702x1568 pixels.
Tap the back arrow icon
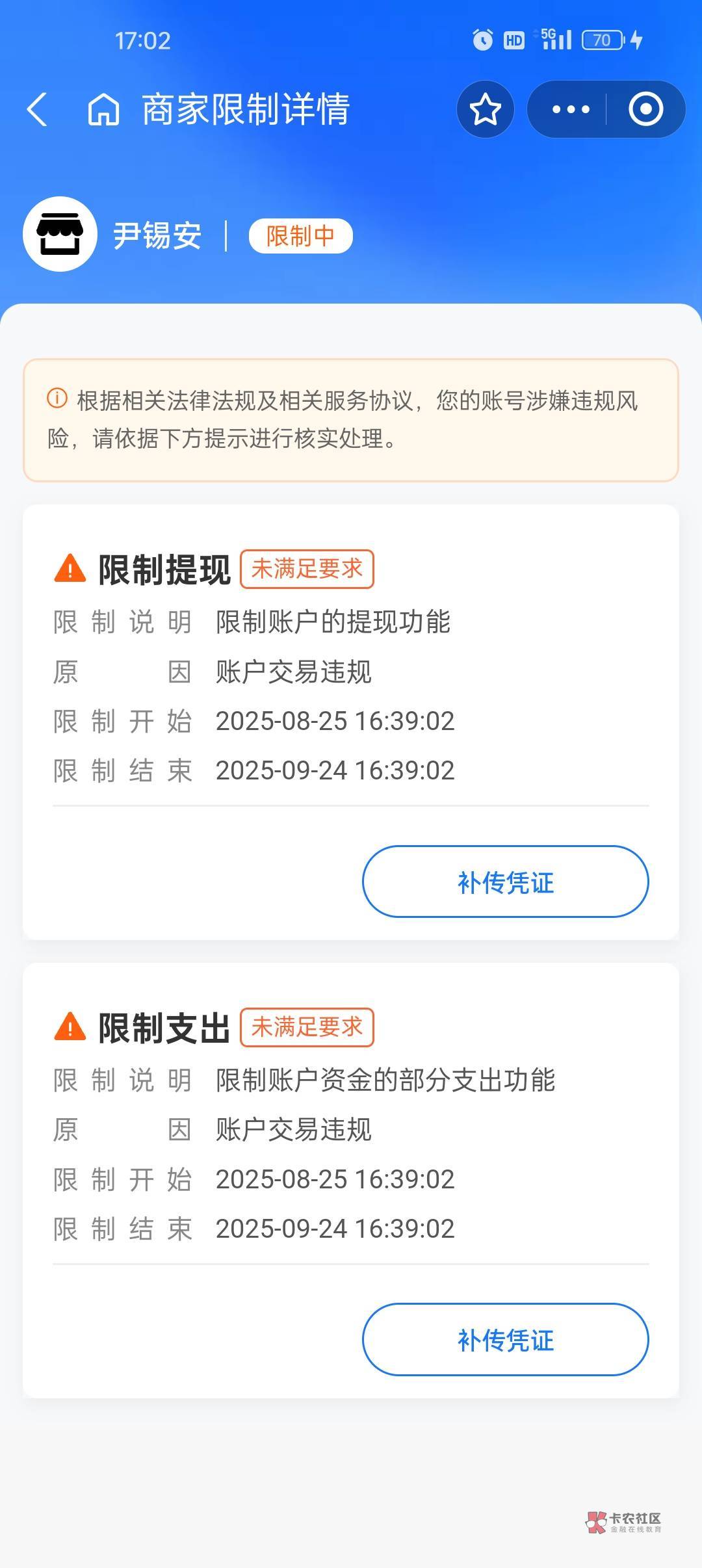pyautogui.click(x=38, y=109)
